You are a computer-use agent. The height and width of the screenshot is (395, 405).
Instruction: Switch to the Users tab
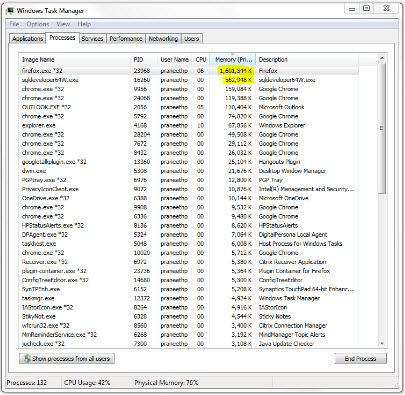192,39
